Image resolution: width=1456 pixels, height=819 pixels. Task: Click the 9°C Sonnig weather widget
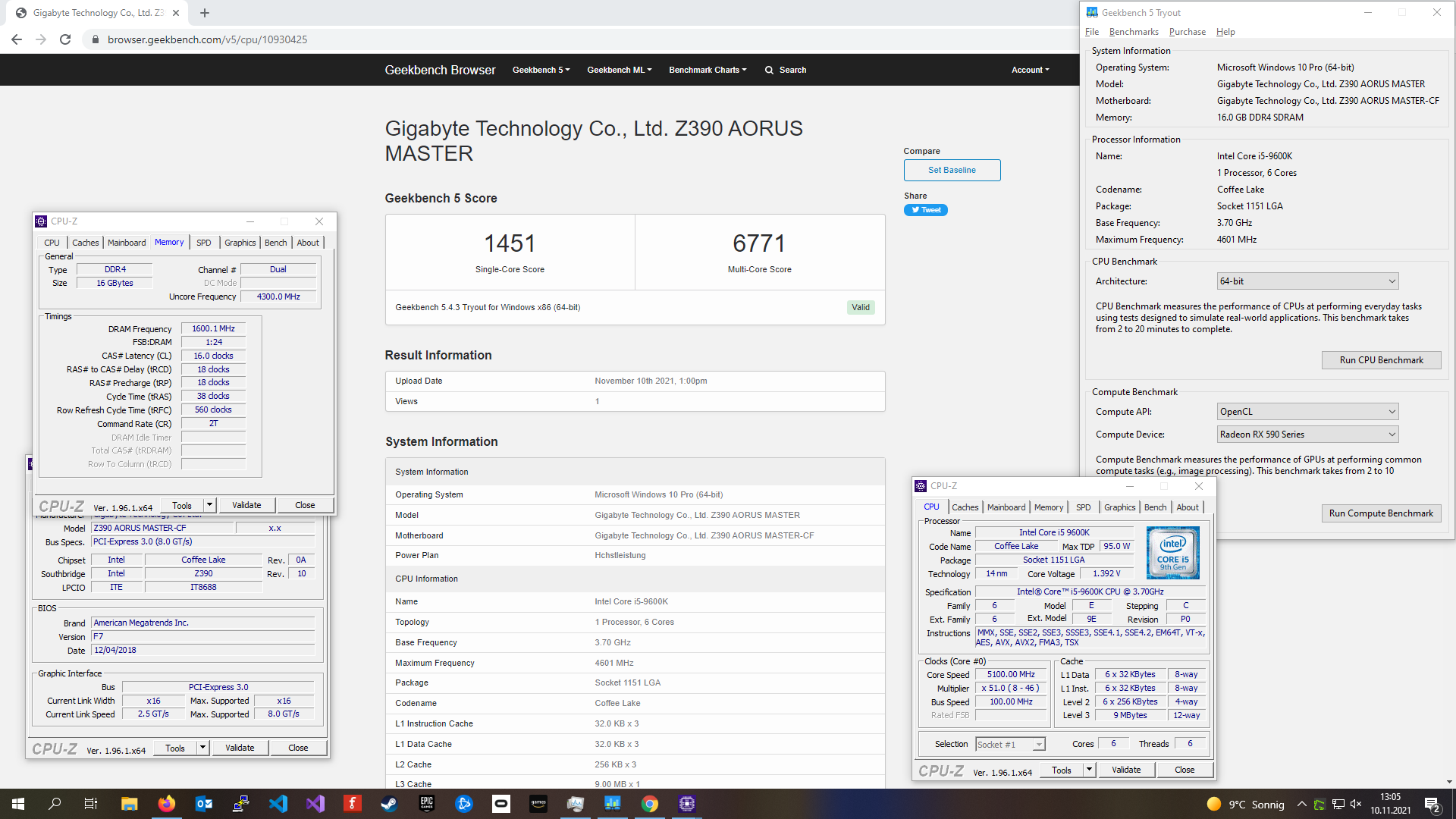(1245, 805)
